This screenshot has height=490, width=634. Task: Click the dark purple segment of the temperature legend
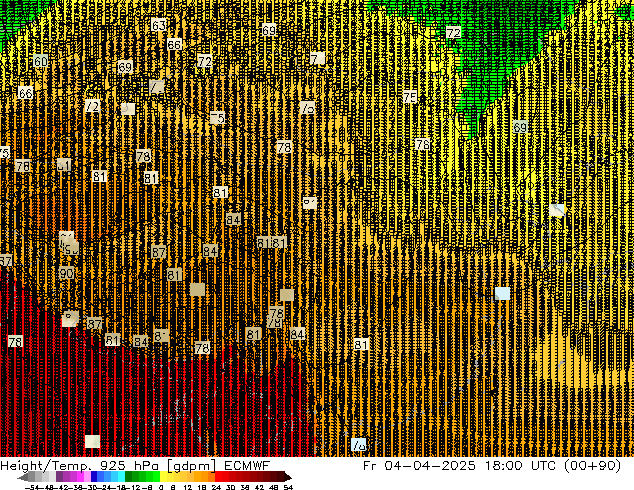59,477
